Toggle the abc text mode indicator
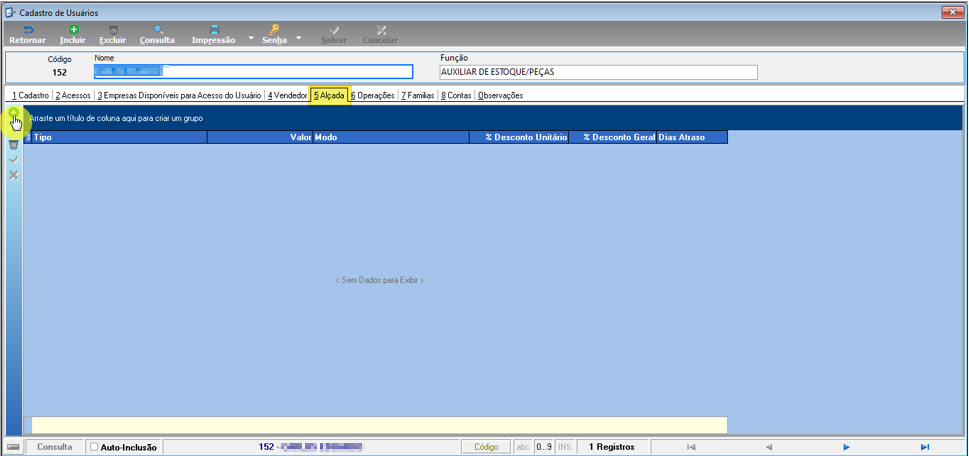Screen dimensions: 969x456 coord(523,447)
